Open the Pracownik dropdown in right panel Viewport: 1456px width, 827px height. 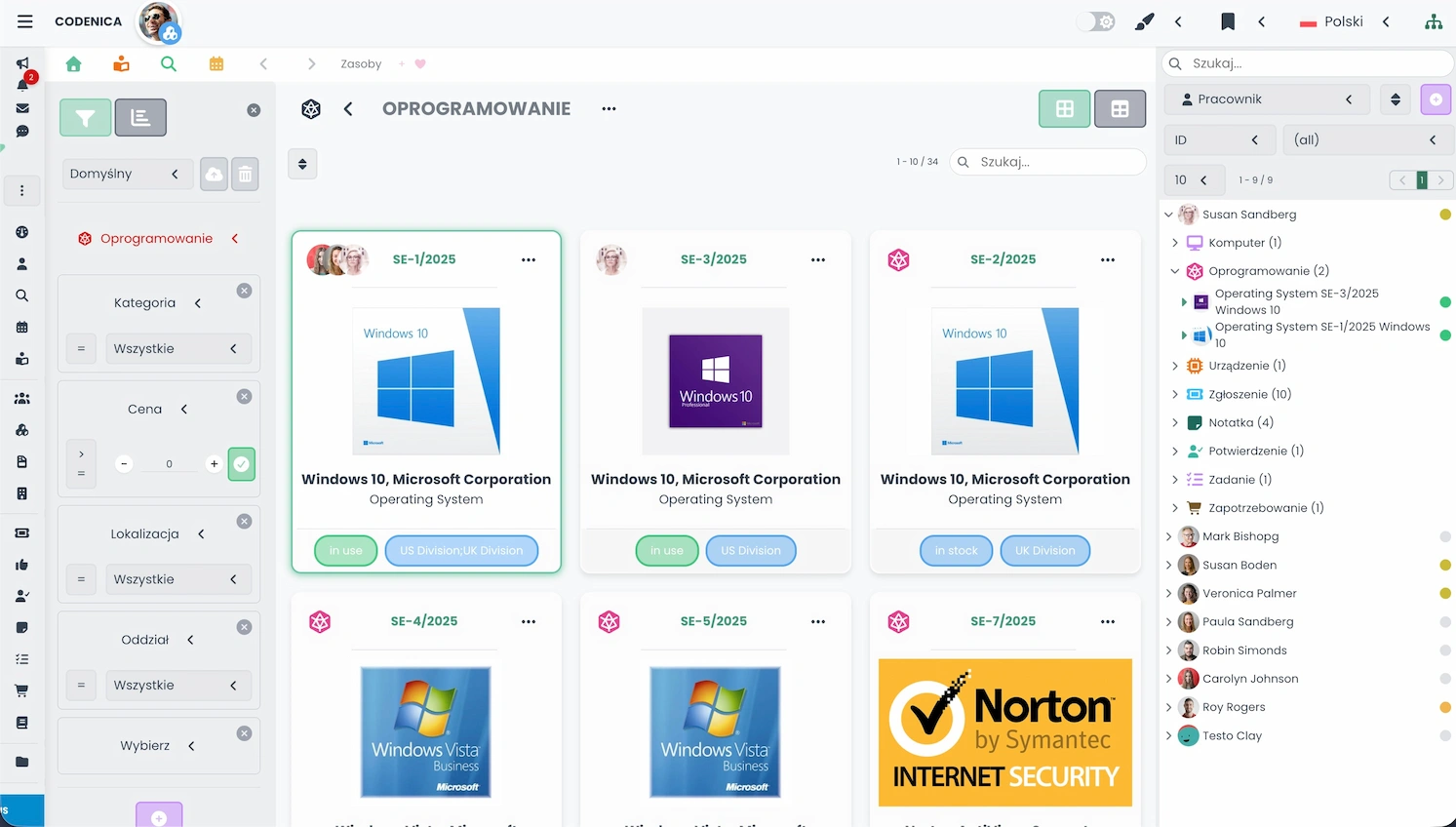pos(1266,99)
